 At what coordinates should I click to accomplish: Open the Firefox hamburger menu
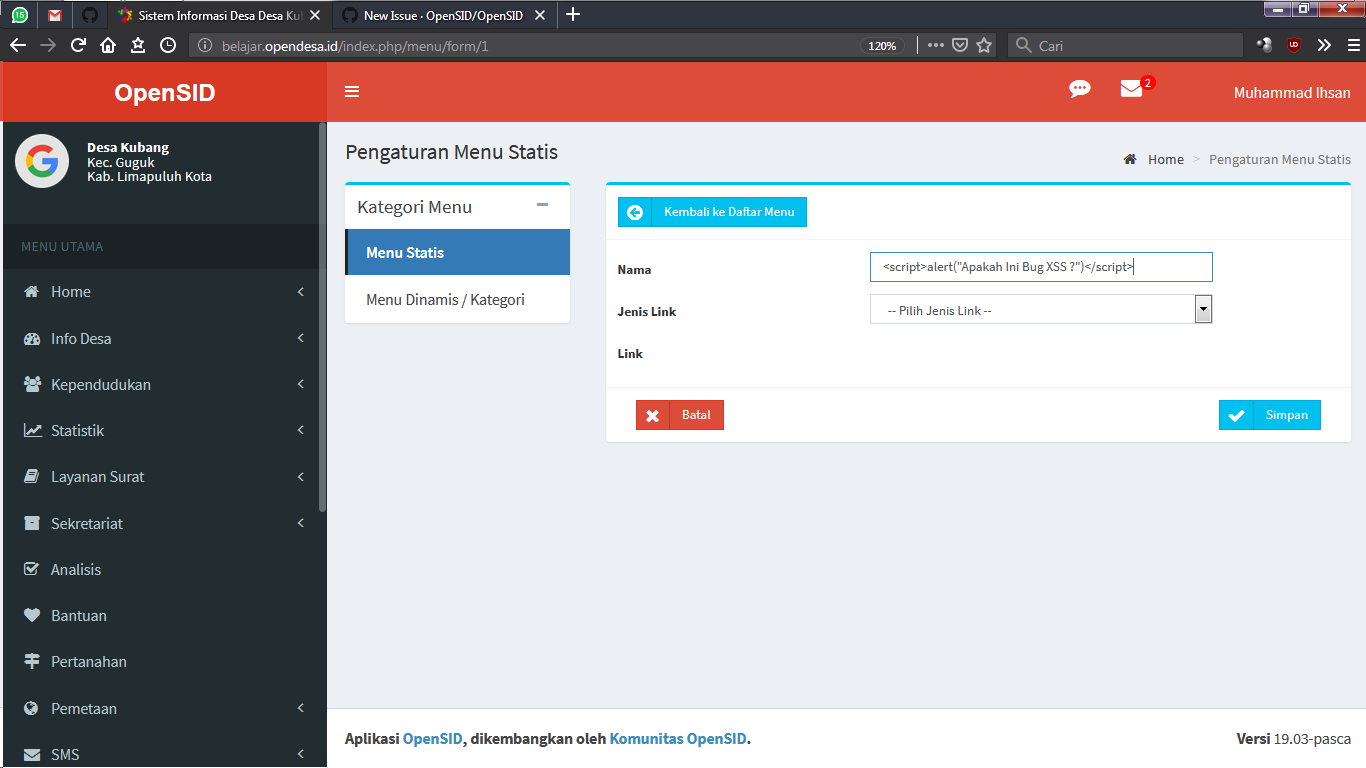[x=1352, y=45]
